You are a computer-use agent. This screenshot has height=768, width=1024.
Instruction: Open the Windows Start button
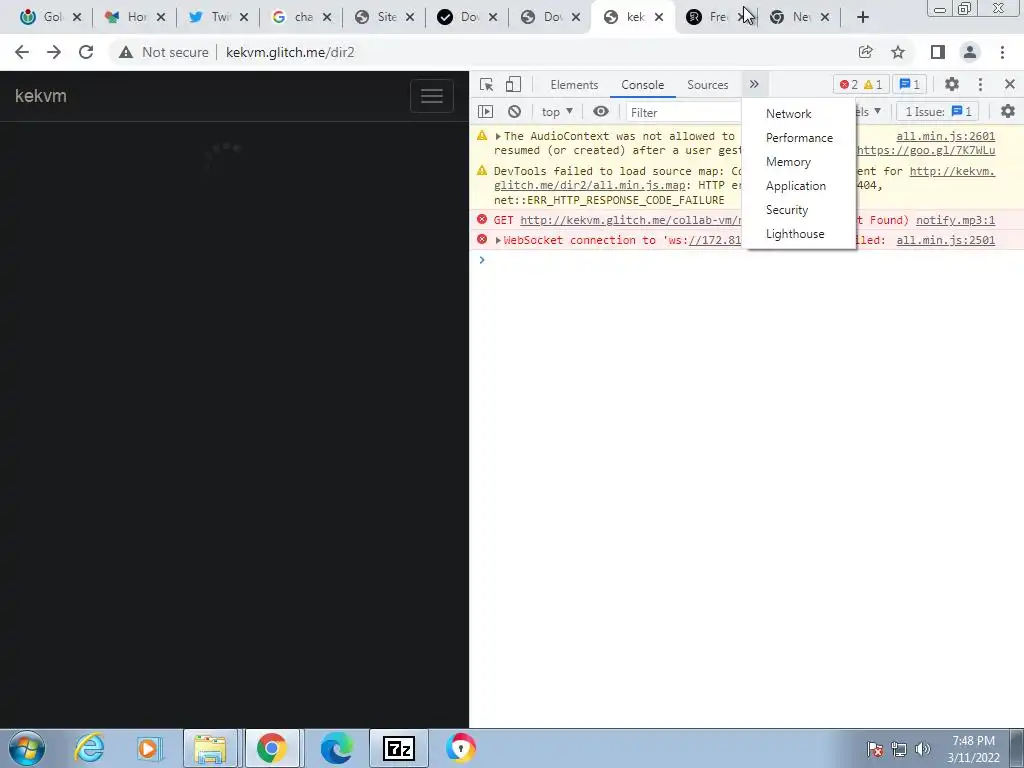tap(27, 748)
